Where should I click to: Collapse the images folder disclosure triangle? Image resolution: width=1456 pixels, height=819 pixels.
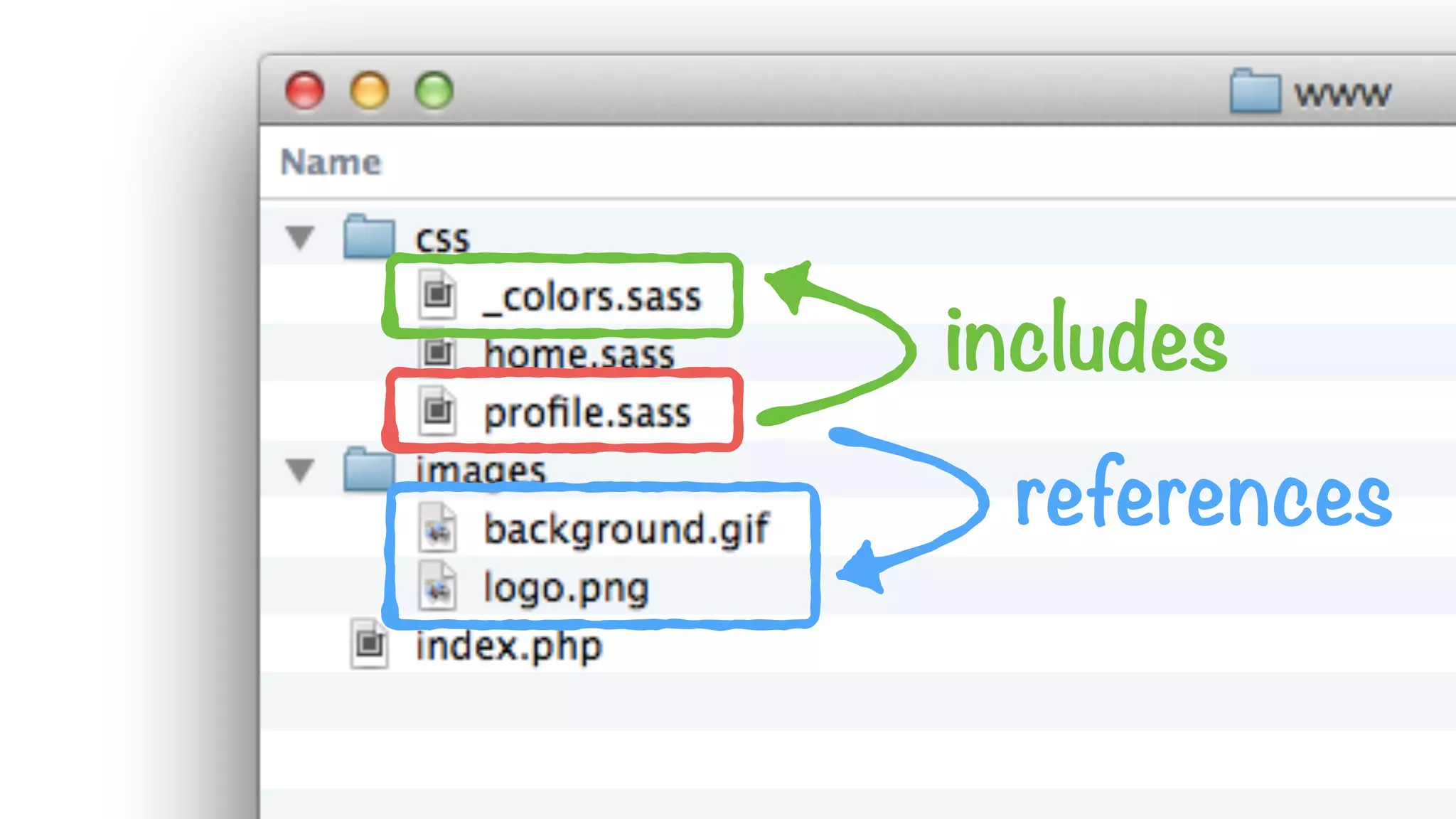coord(300,470)
